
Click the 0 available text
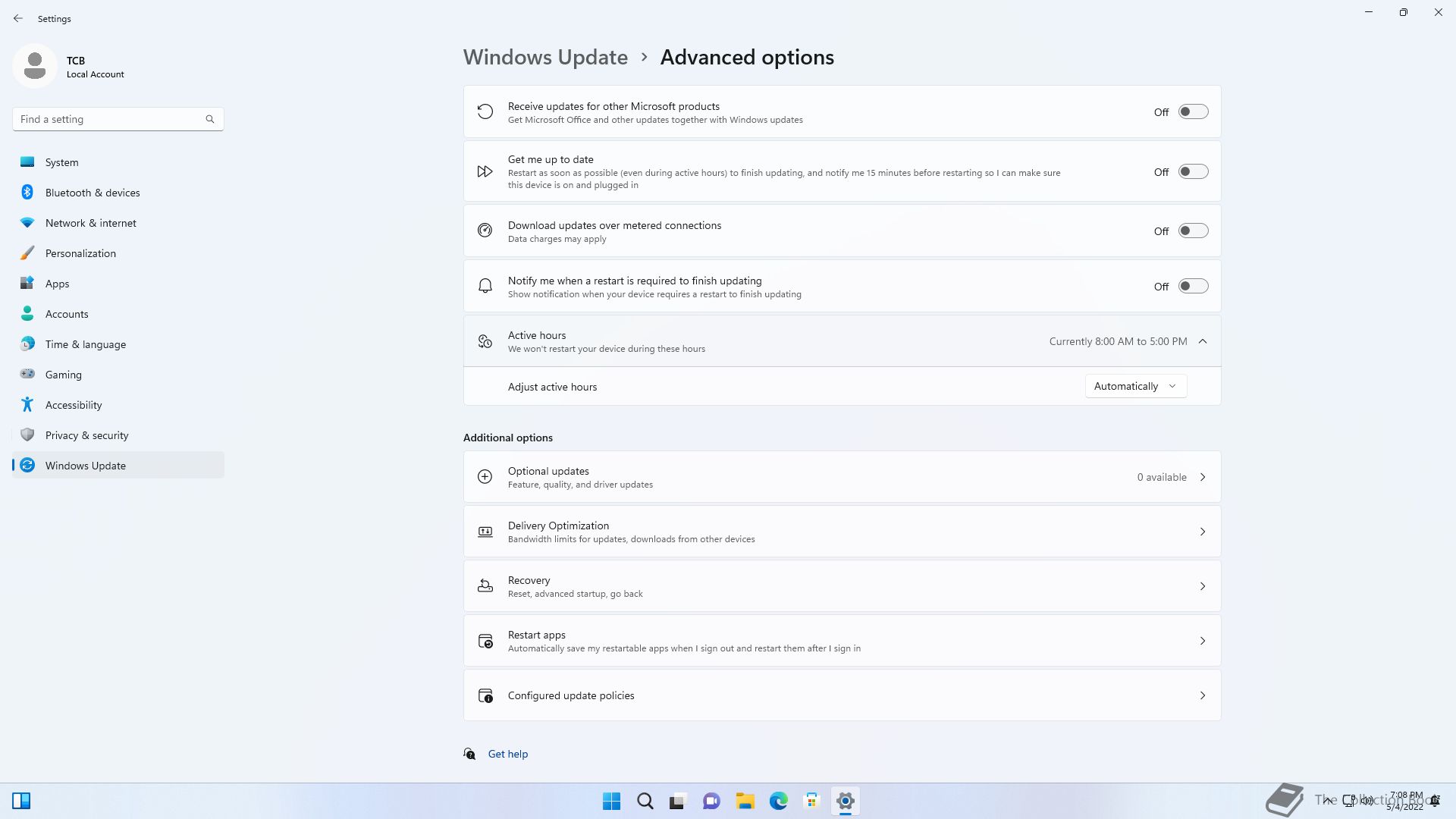coord(1162,477)
